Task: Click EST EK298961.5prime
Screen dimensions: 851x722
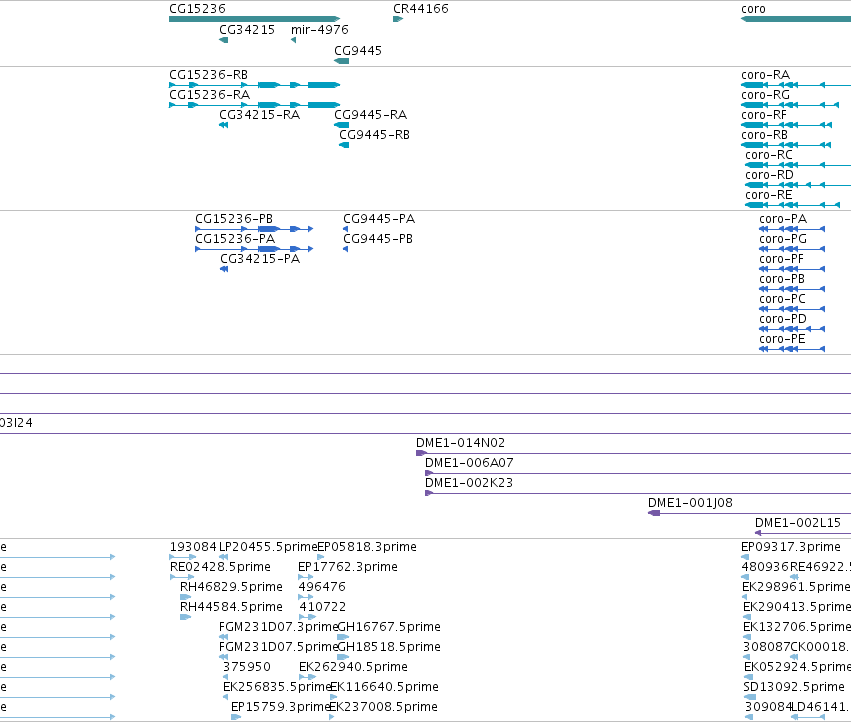Action: click(x=745, y=597)
